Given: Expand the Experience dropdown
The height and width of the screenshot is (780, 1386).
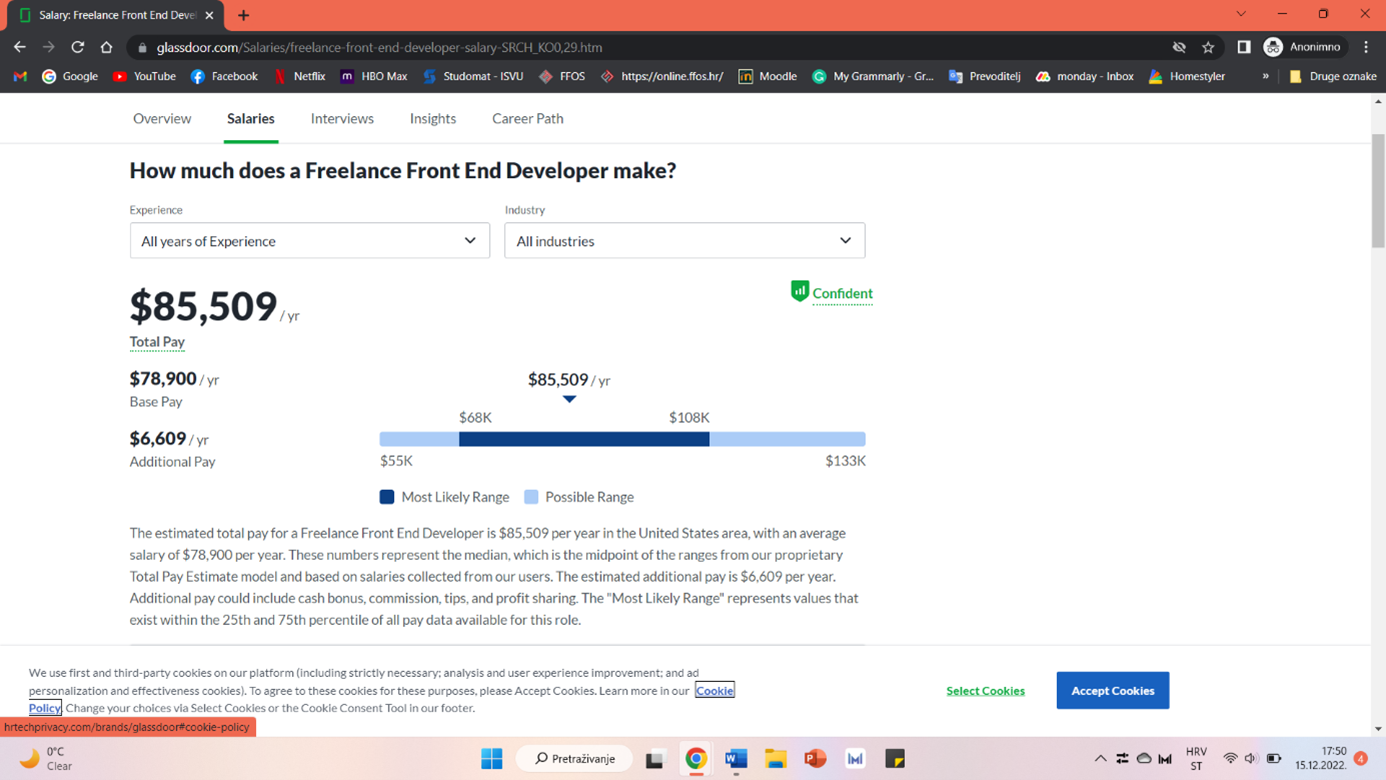Looking at the screenshot, I should coord(310,241).
